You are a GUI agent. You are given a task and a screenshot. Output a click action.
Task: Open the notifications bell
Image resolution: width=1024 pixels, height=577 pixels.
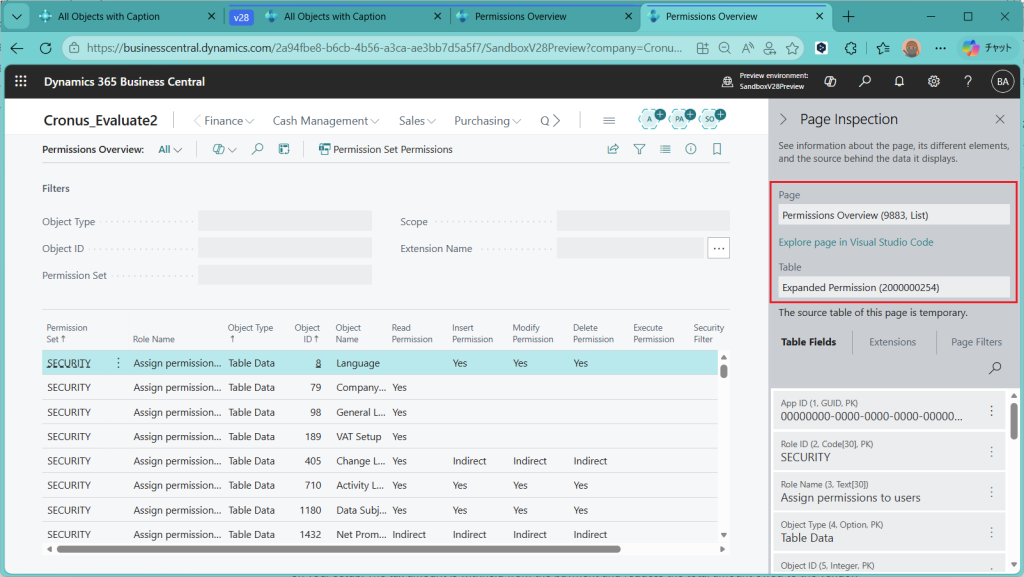tap(899, 82)
